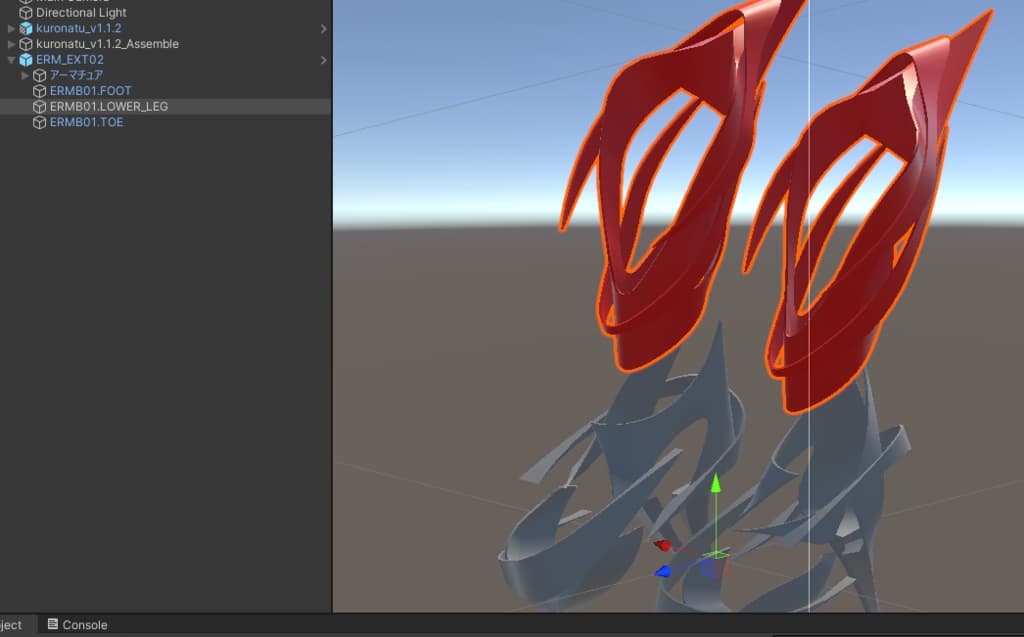Click the Directional Light cube icon
This screenshot has width=1024, height=637.
(x=25, y=12)
